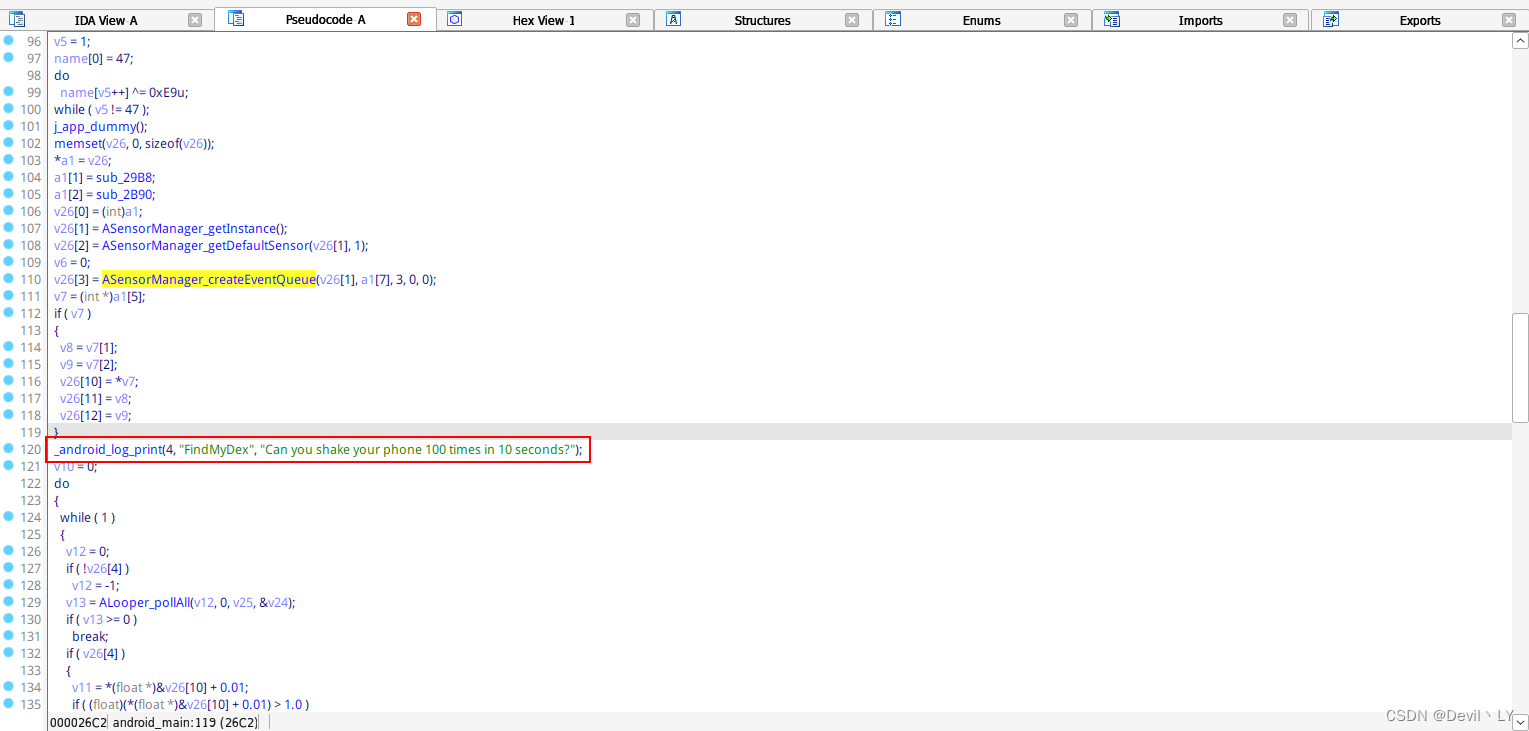Click the Pseudocode A tab icon

(236, 19)
